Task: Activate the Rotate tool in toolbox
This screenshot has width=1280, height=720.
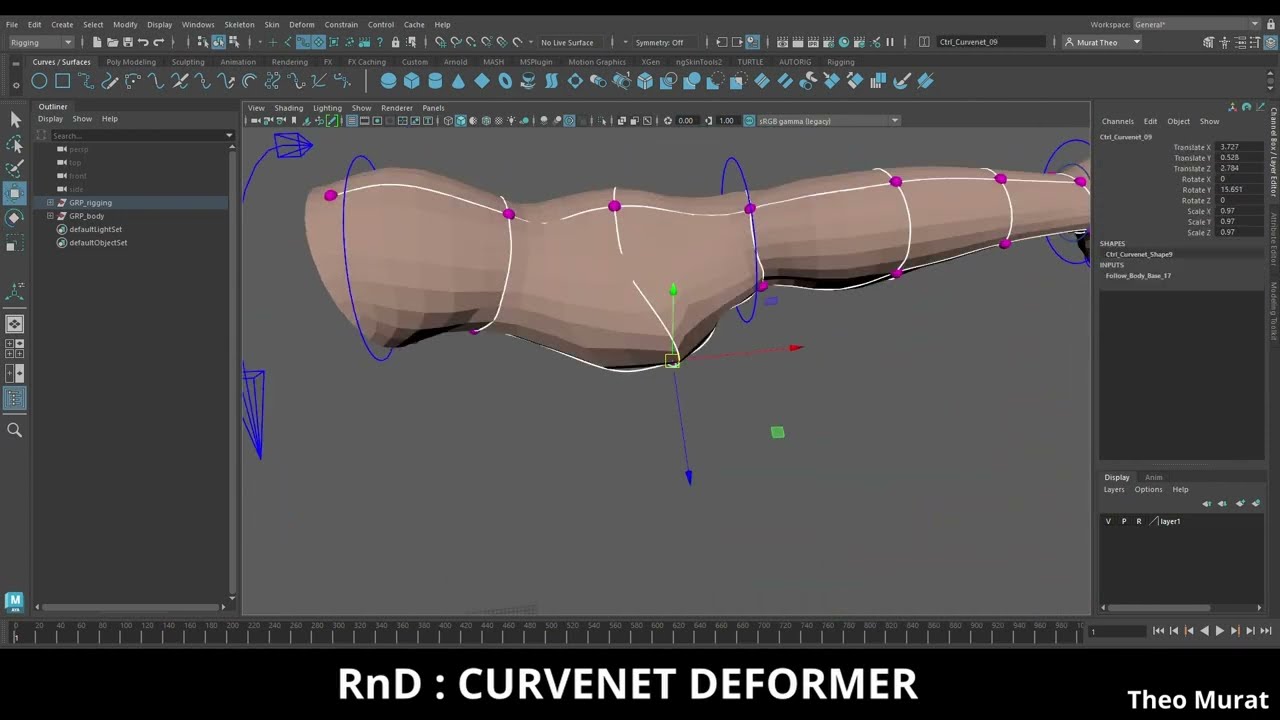Action: point(15,217)
